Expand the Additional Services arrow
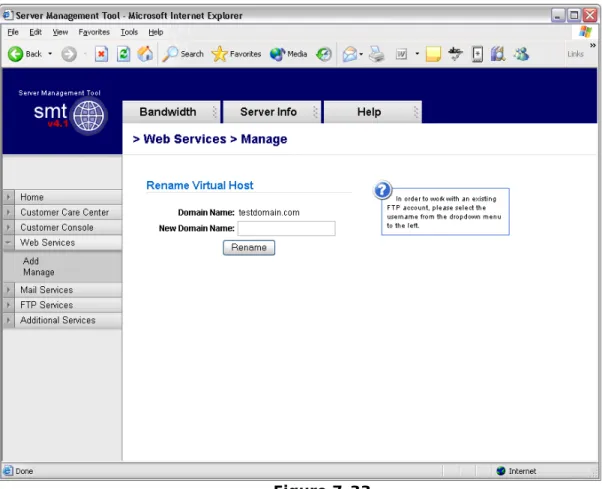Viewport: 602px width, 489px height. click(8, 320)
